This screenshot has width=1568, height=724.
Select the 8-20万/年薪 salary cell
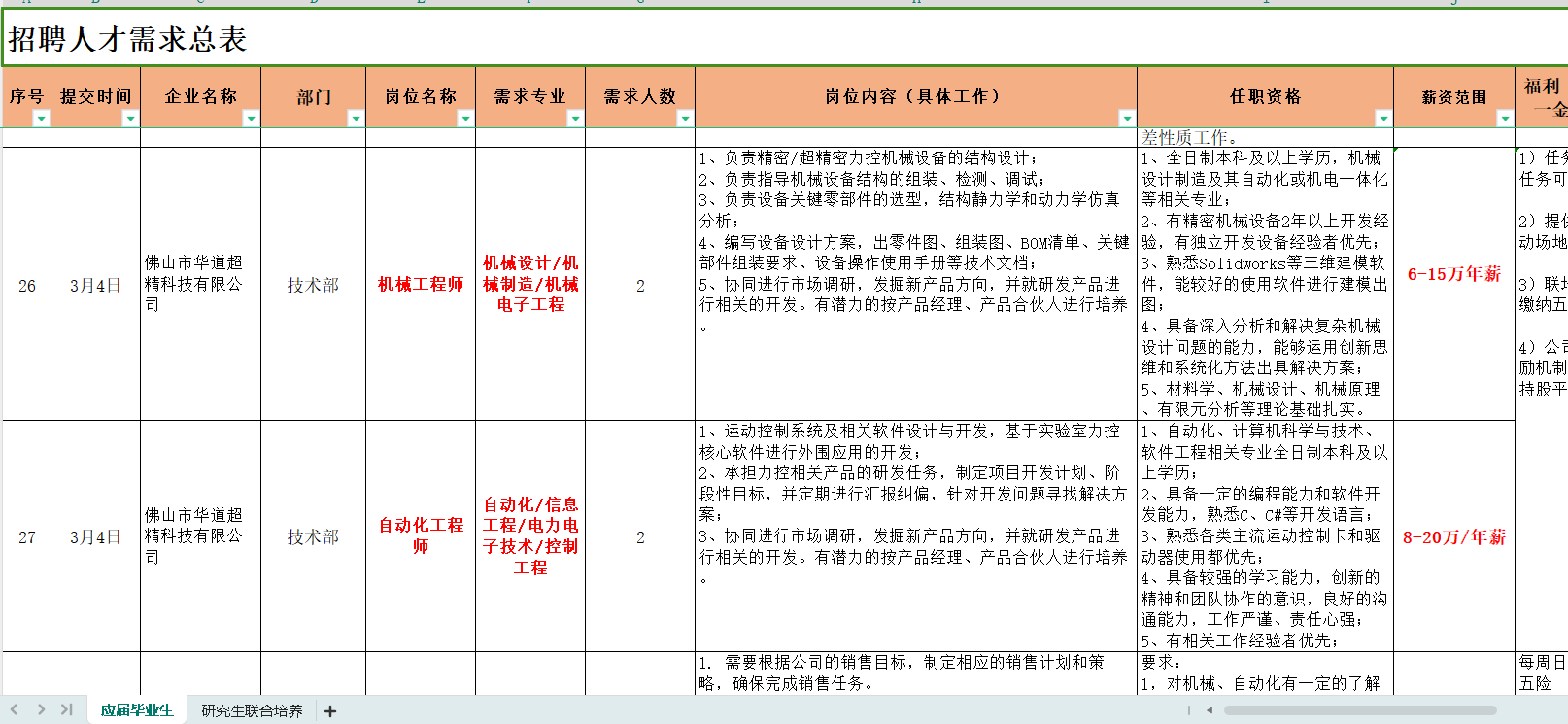pos(1453,537)
